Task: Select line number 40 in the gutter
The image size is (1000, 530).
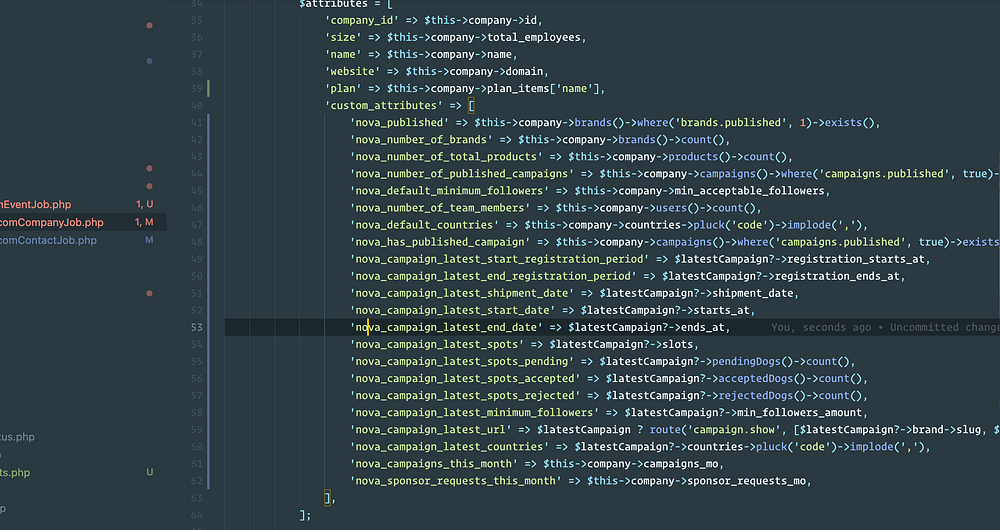Action: point(196,106)
